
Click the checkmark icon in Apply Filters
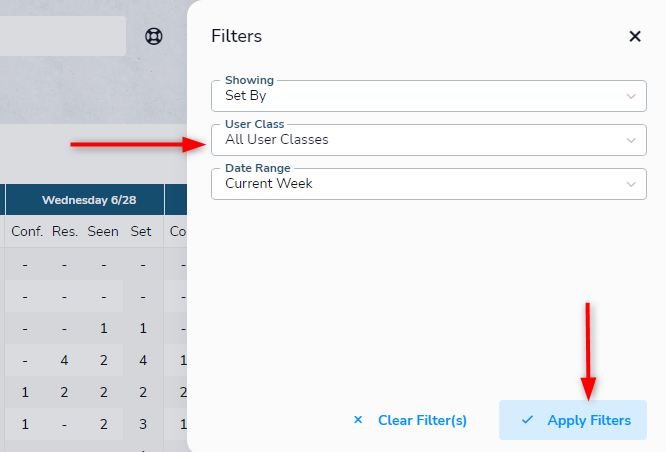coord(527,420)
